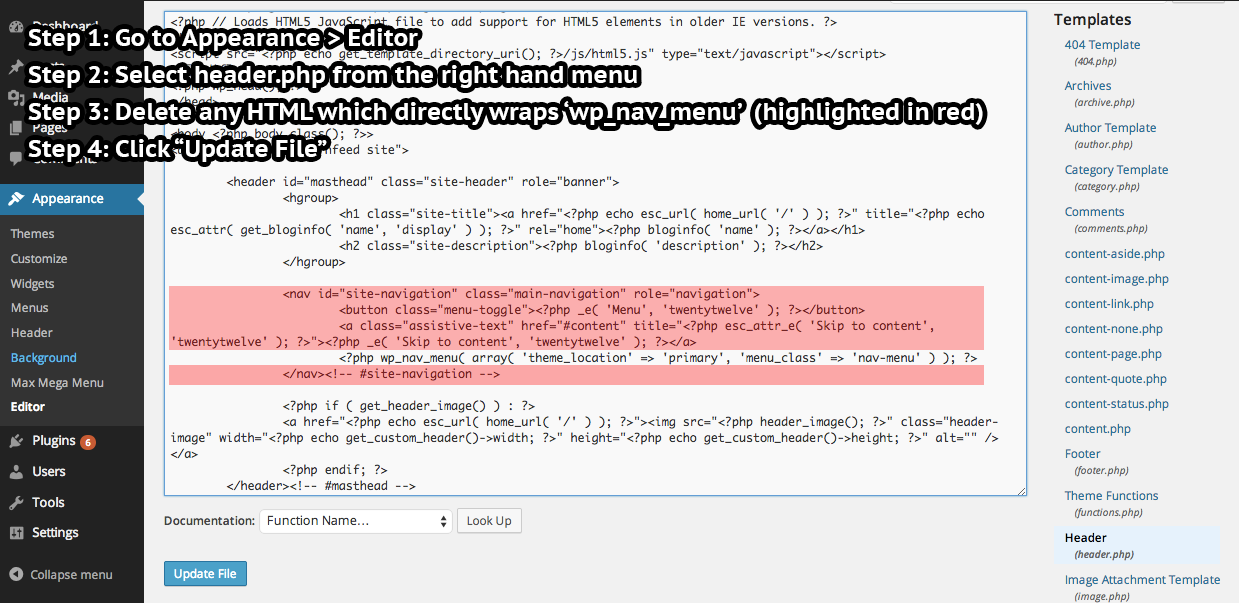Click the Plugins plug icon

[x=16, y=441]
